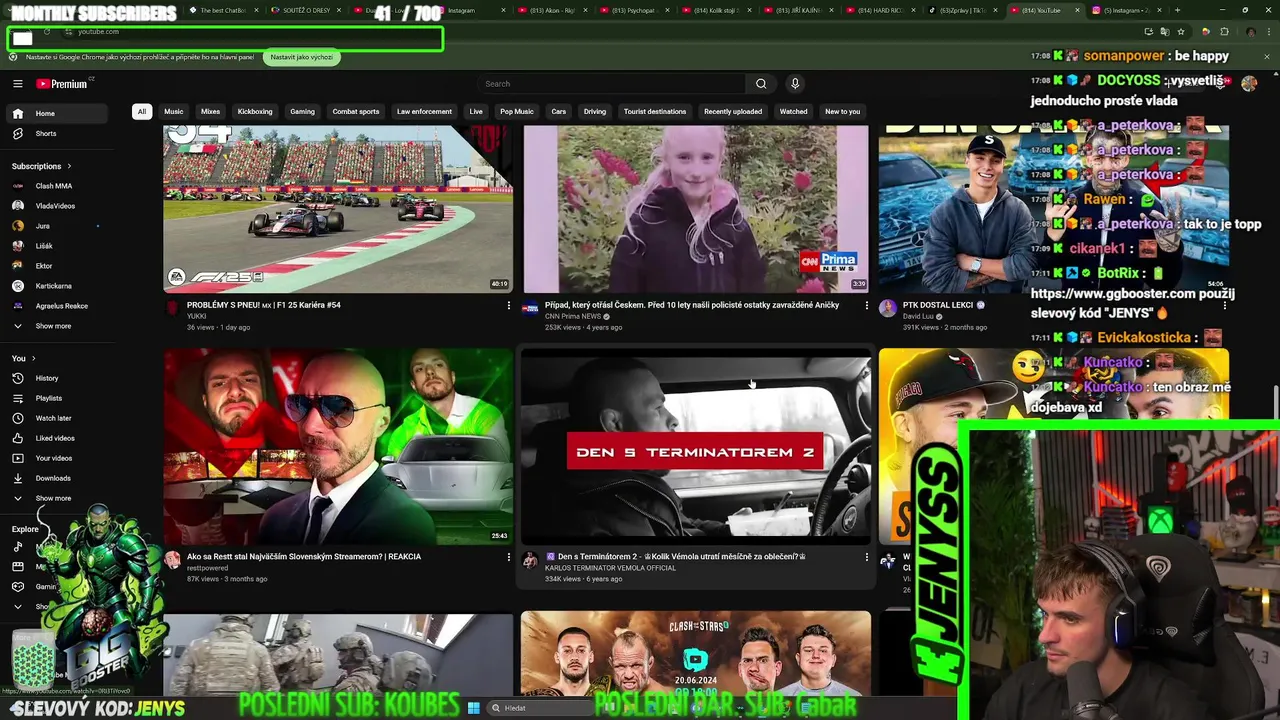
Task: Open KARLOS TERMINATOR VEMOLA OFFICIAL channel link
Action: (x=611, y=568)
